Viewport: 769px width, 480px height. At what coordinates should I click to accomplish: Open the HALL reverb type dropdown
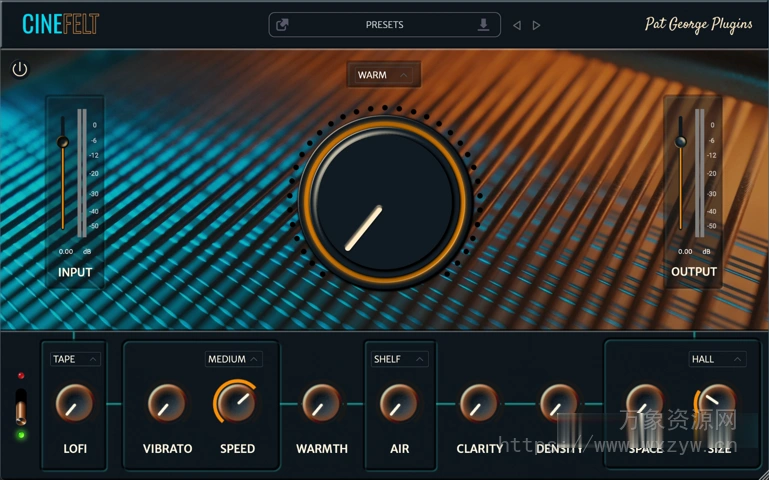pyautogui.click(x=717, y=359)
